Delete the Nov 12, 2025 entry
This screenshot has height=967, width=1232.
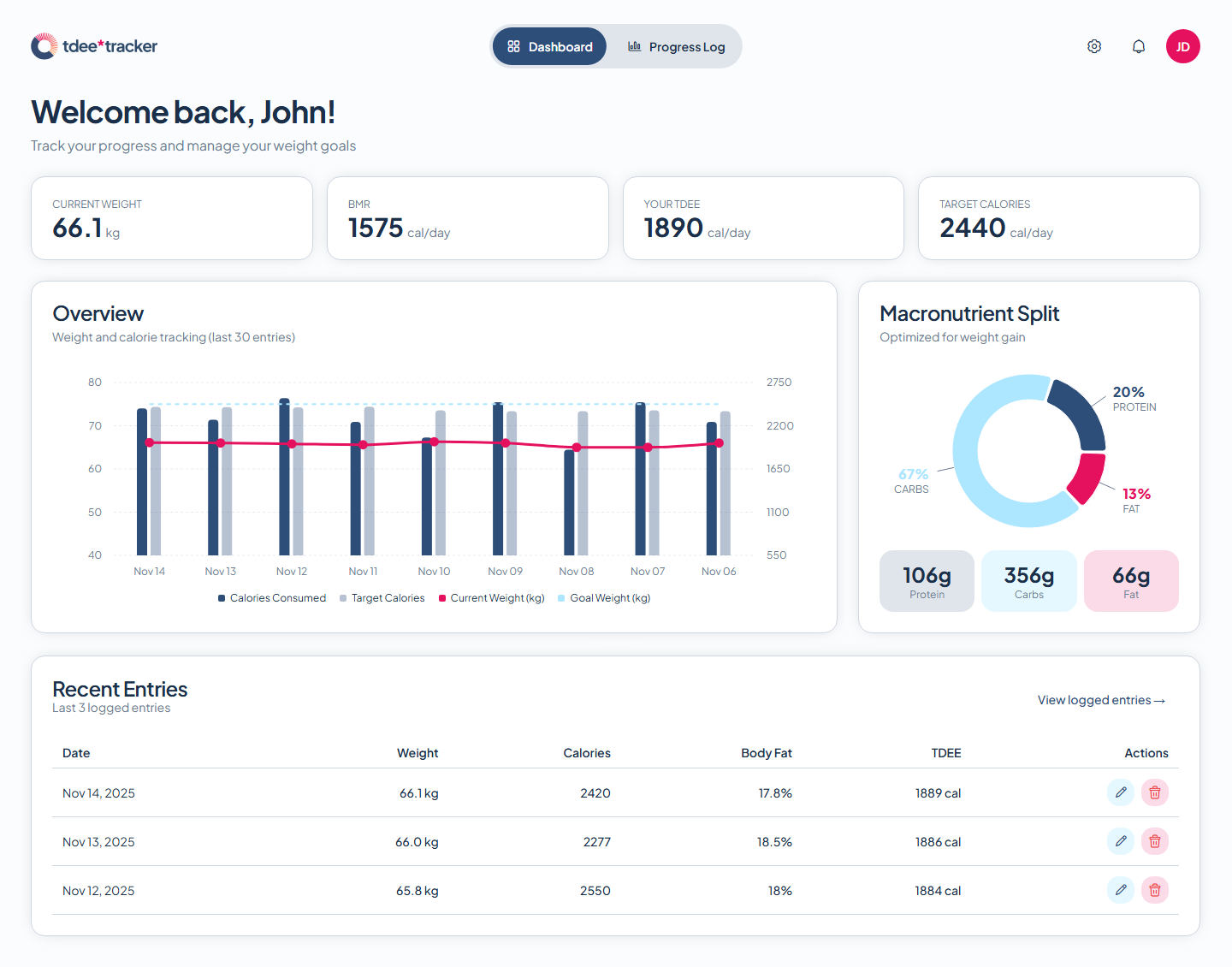click(1155, 890)
